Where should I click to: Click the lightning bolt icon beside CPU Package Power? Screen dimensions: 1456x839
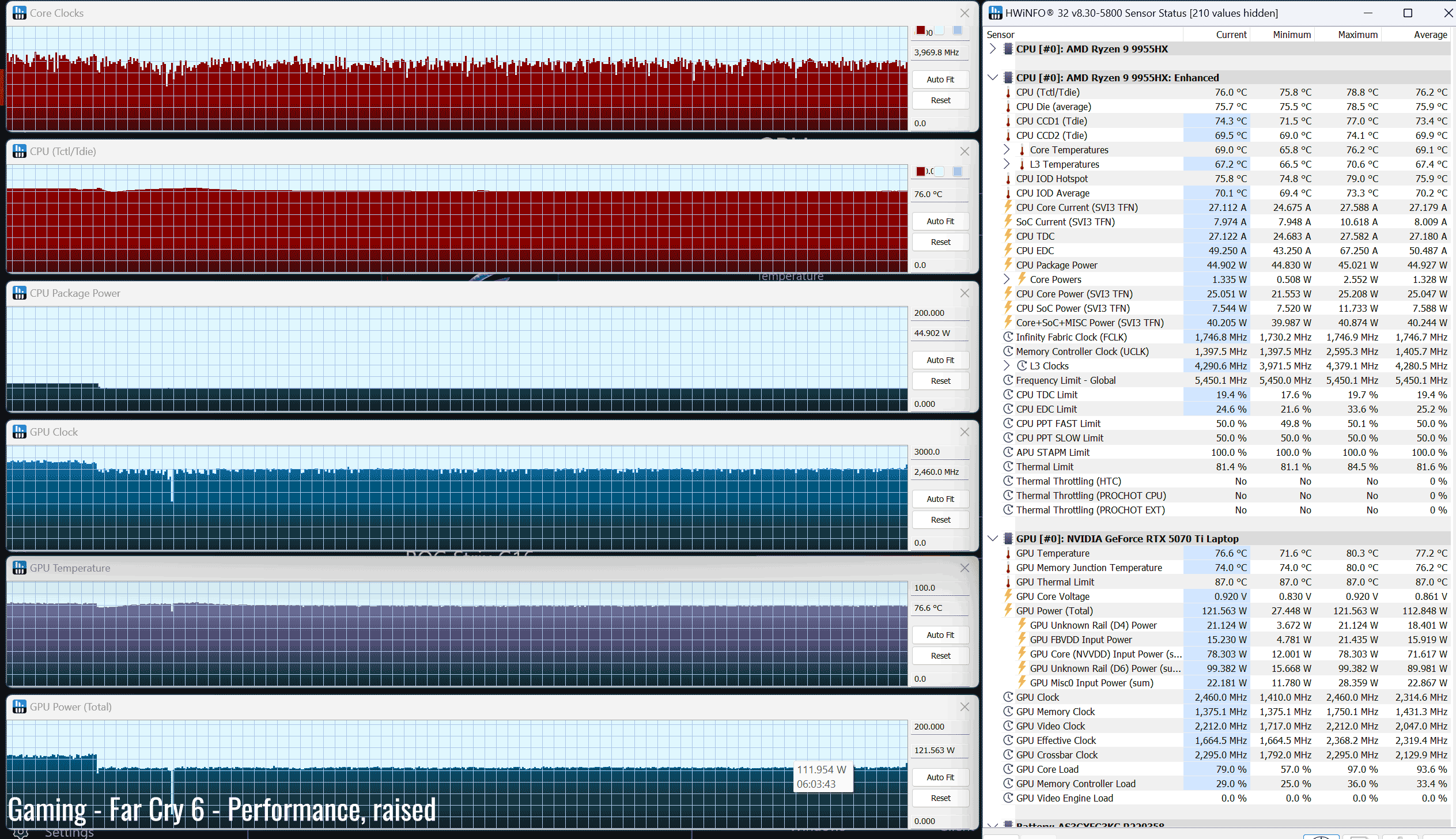(1008, 265)
